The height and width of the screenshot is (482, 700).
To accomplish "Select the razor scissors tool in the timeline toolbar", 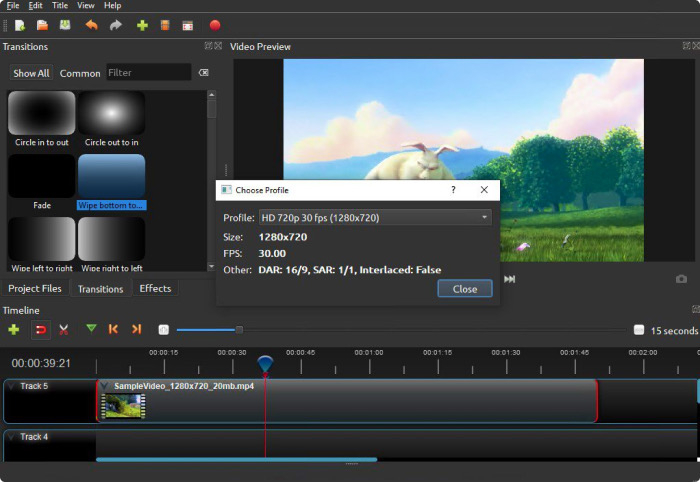I will coord(63,330).
